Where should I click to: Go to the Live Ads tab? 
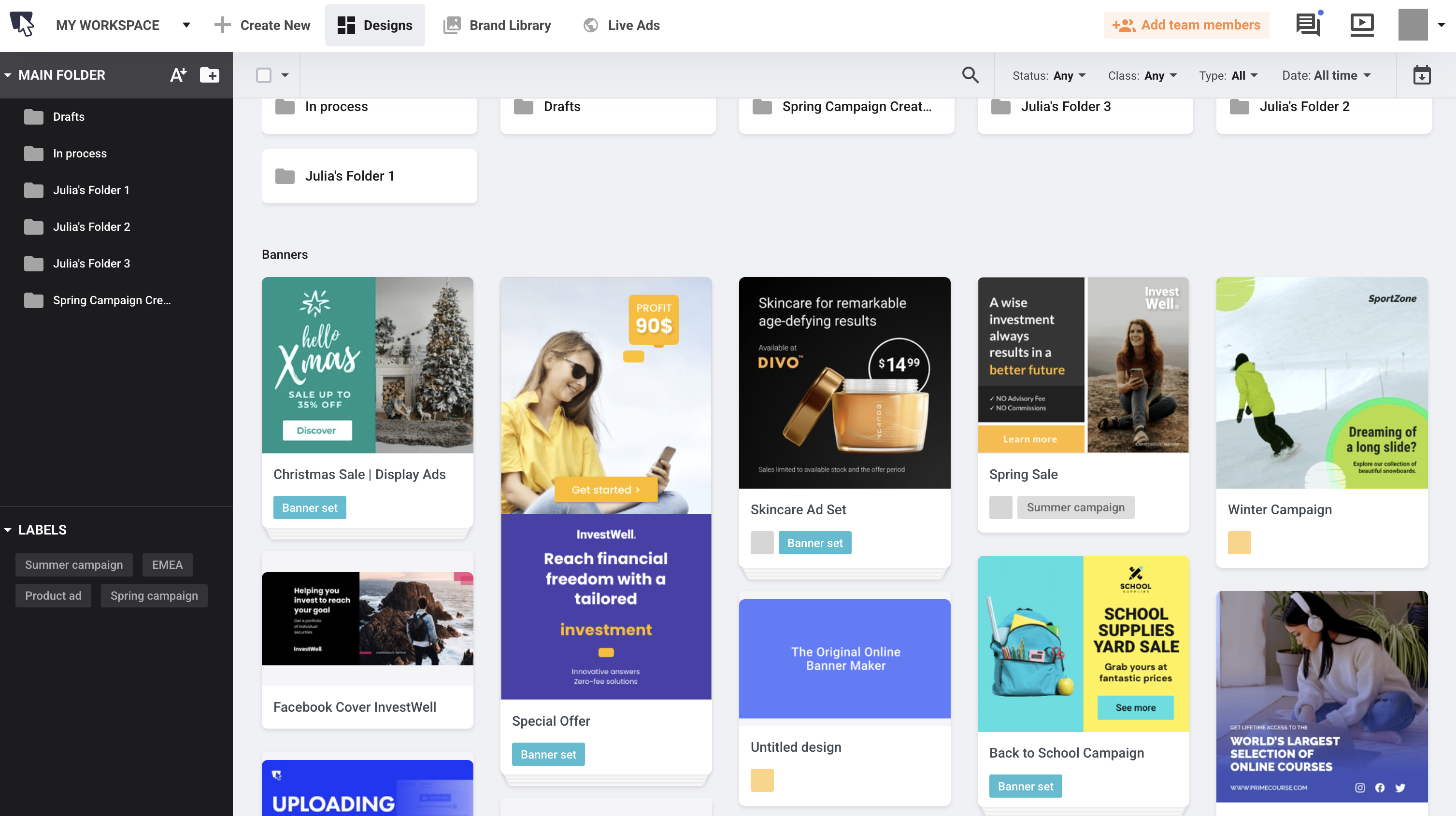622,25
